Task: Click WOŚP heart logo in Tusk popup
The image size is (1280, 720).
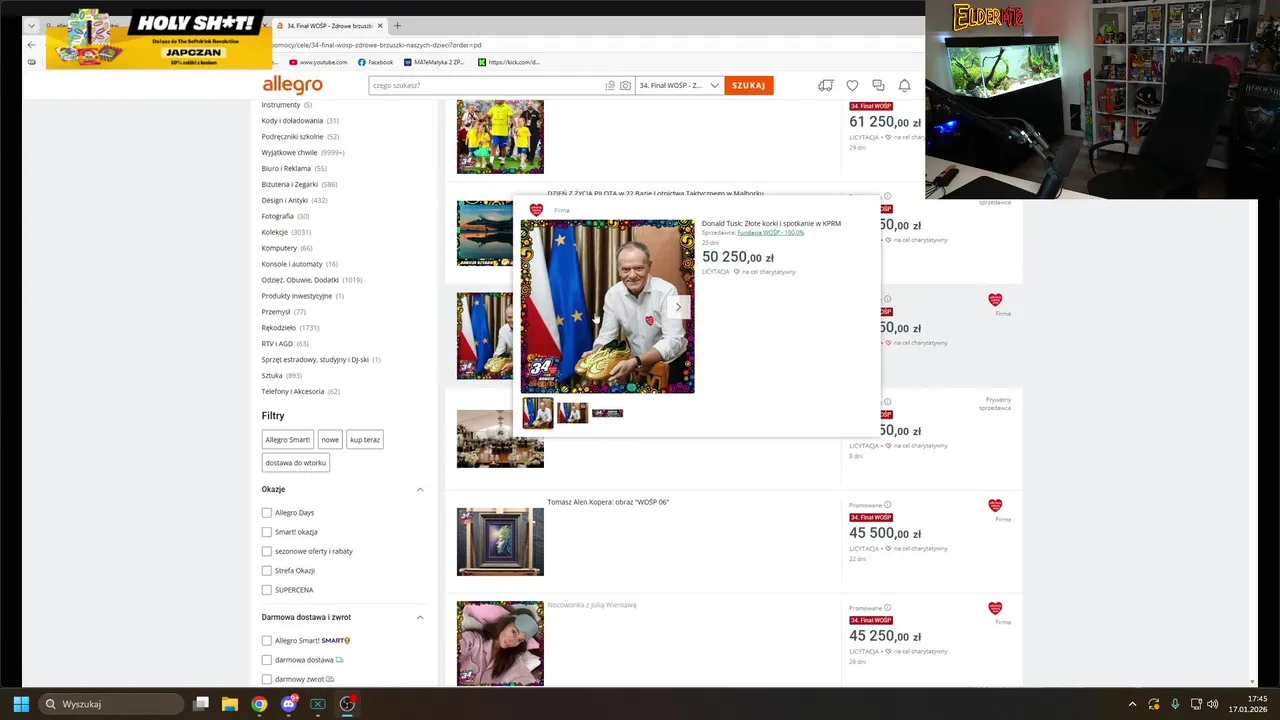Action: click(536, 210)
